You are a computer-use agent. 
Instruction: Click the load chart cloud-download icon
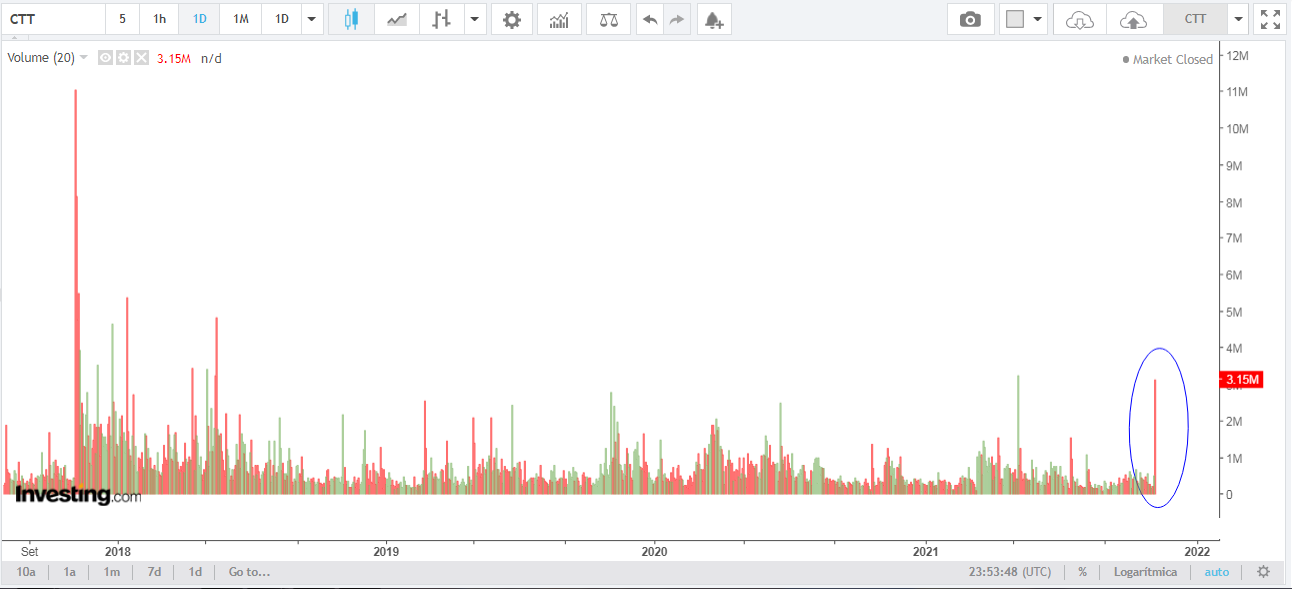tap(1080, 19)
